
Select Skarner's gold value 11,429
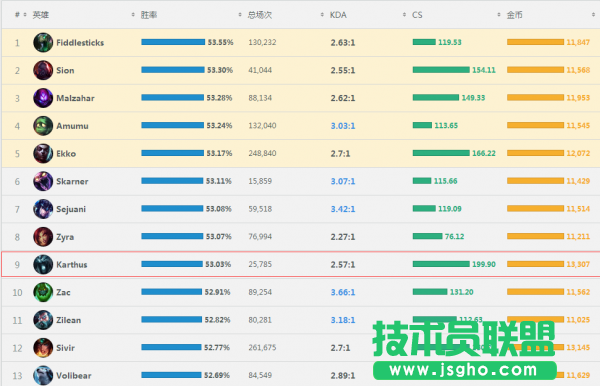578,181
